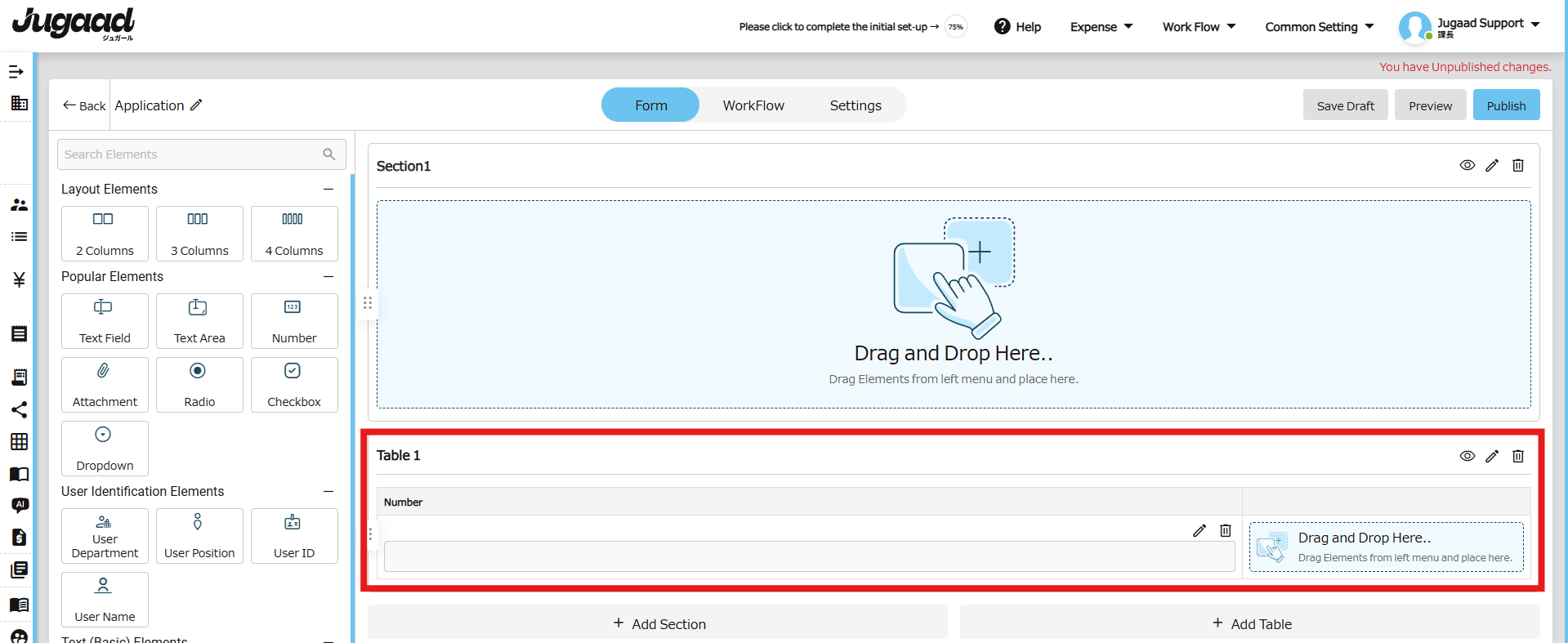
Task: Open the Settings tab
Action: tap(855, 105)
